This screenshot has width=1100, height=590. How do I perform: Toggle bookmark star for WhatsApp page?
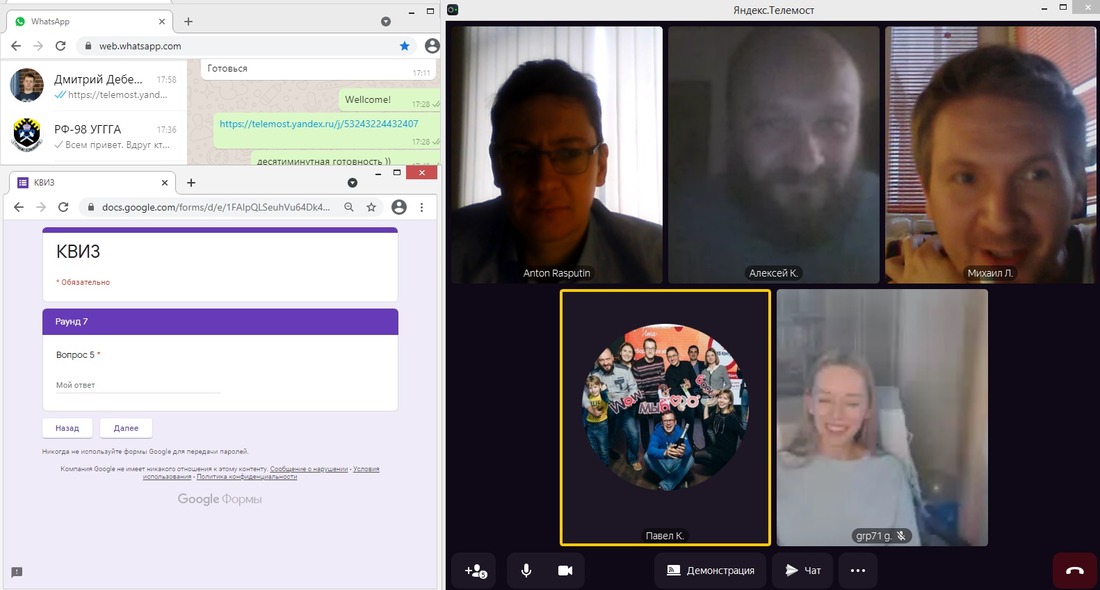(x=404, y=46)
